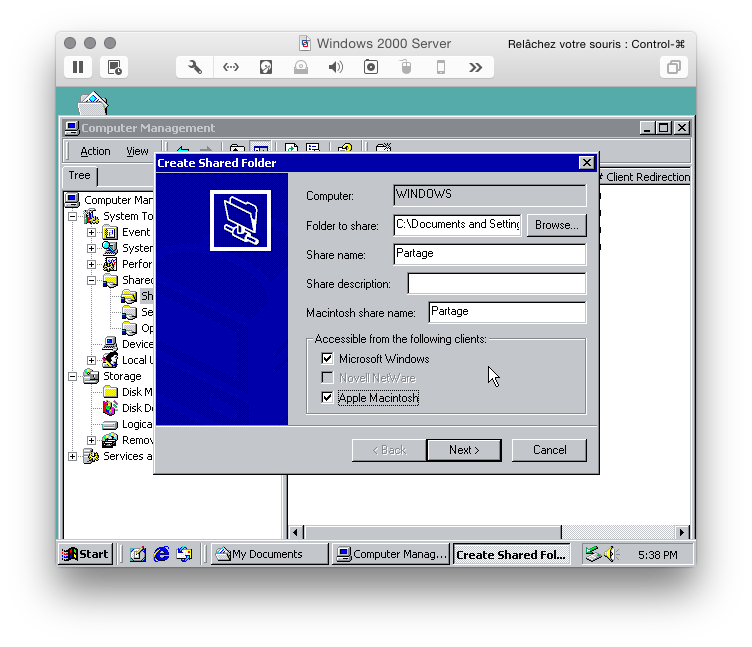Viewport: 752px width, 647px height.
Task: Collapse Shared Folders tree node
Action: click(91, 281)
